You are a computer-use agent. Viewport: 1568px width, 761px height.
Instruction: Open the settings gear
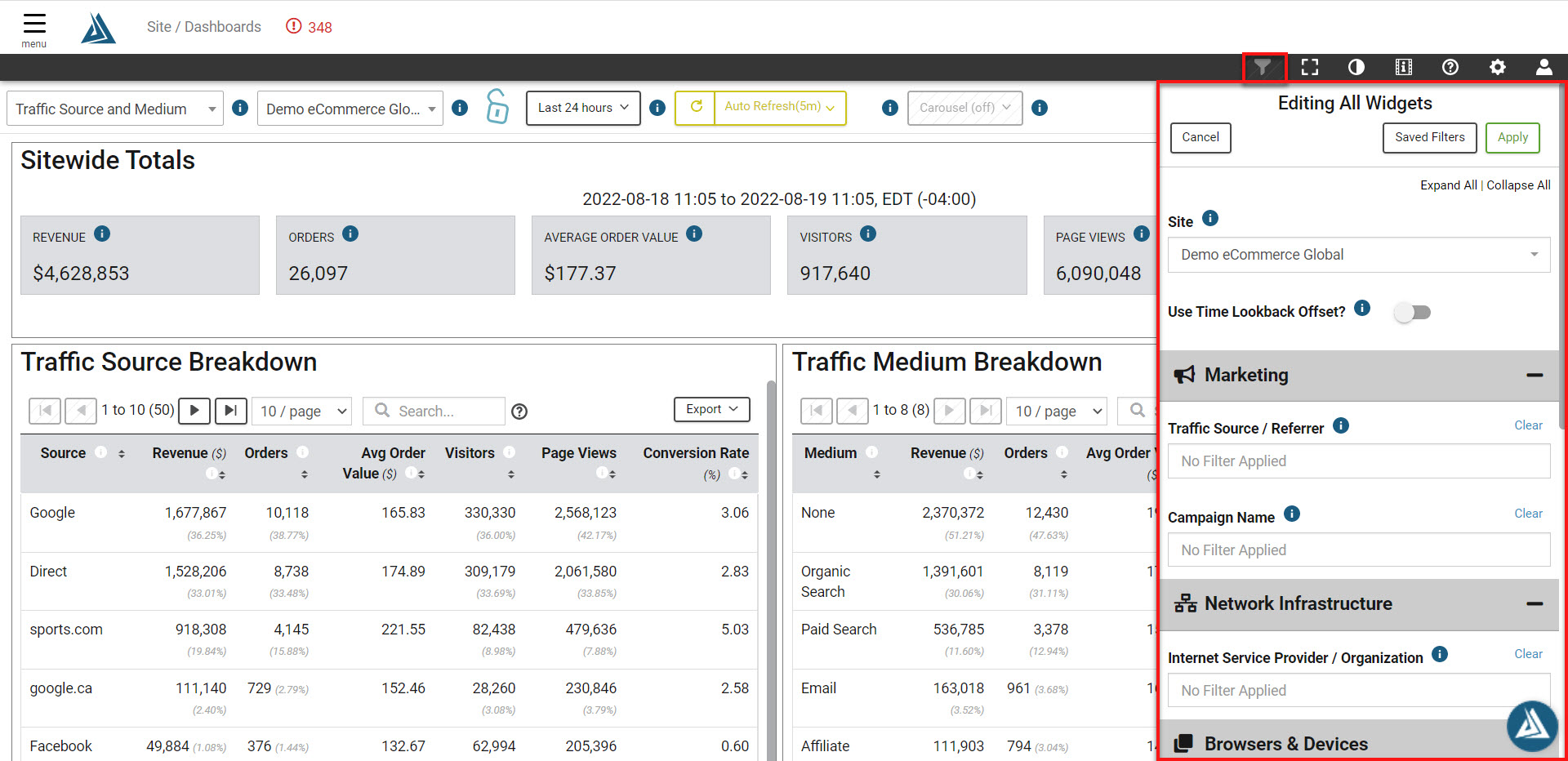coord(1498,67)
